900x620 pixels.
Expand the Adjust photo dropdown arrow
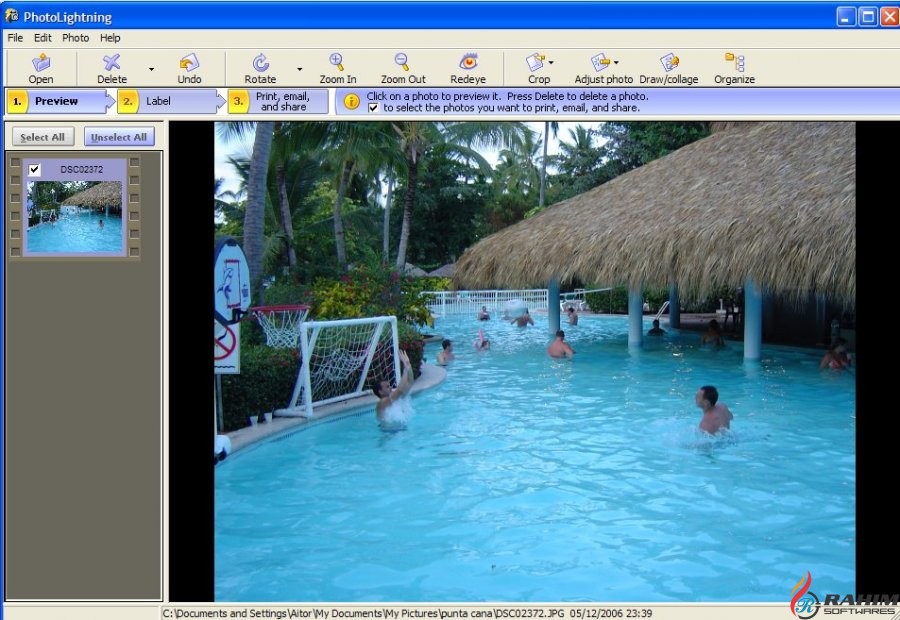[x=616, y=62]
